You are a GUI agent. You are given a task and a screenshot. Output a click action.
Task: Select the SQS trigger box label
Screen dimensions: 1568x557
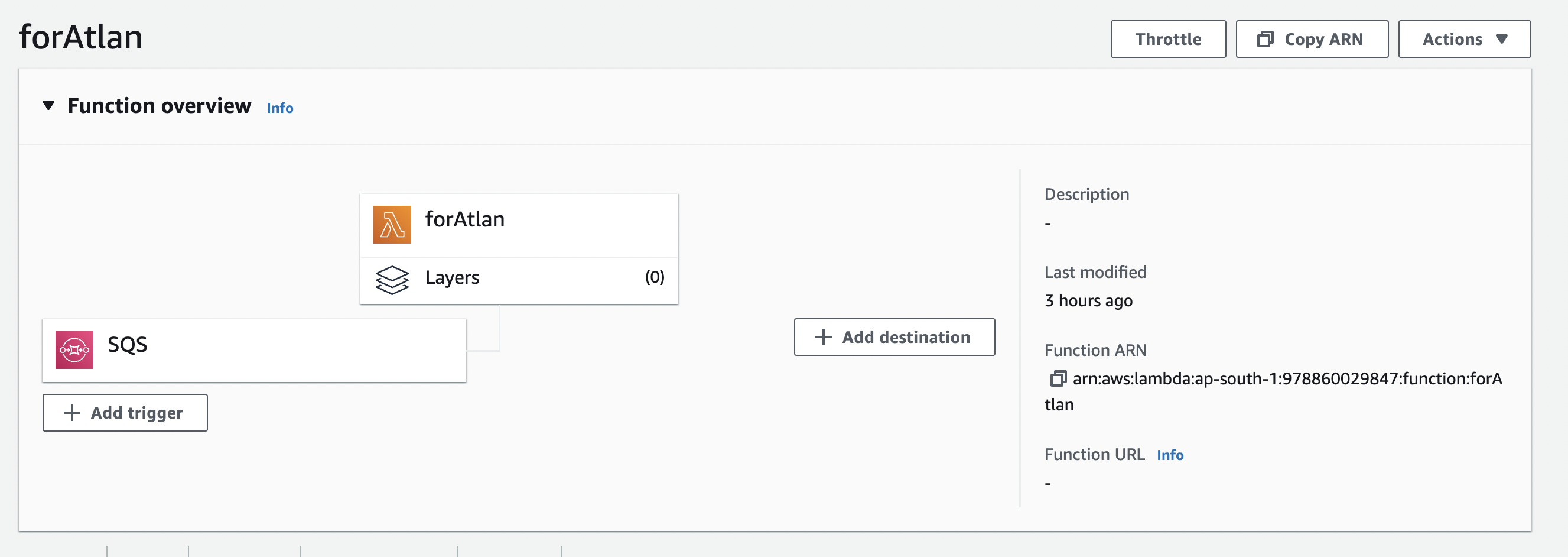click(127, 345)
